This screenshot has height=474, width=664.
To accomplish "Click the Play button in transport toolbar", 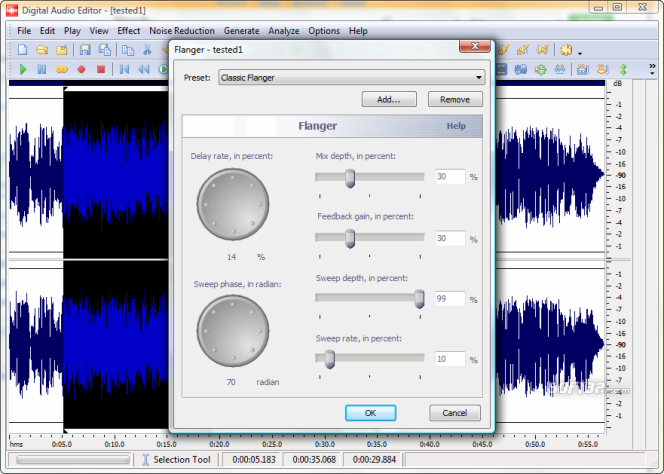I will tap(23, 69).
